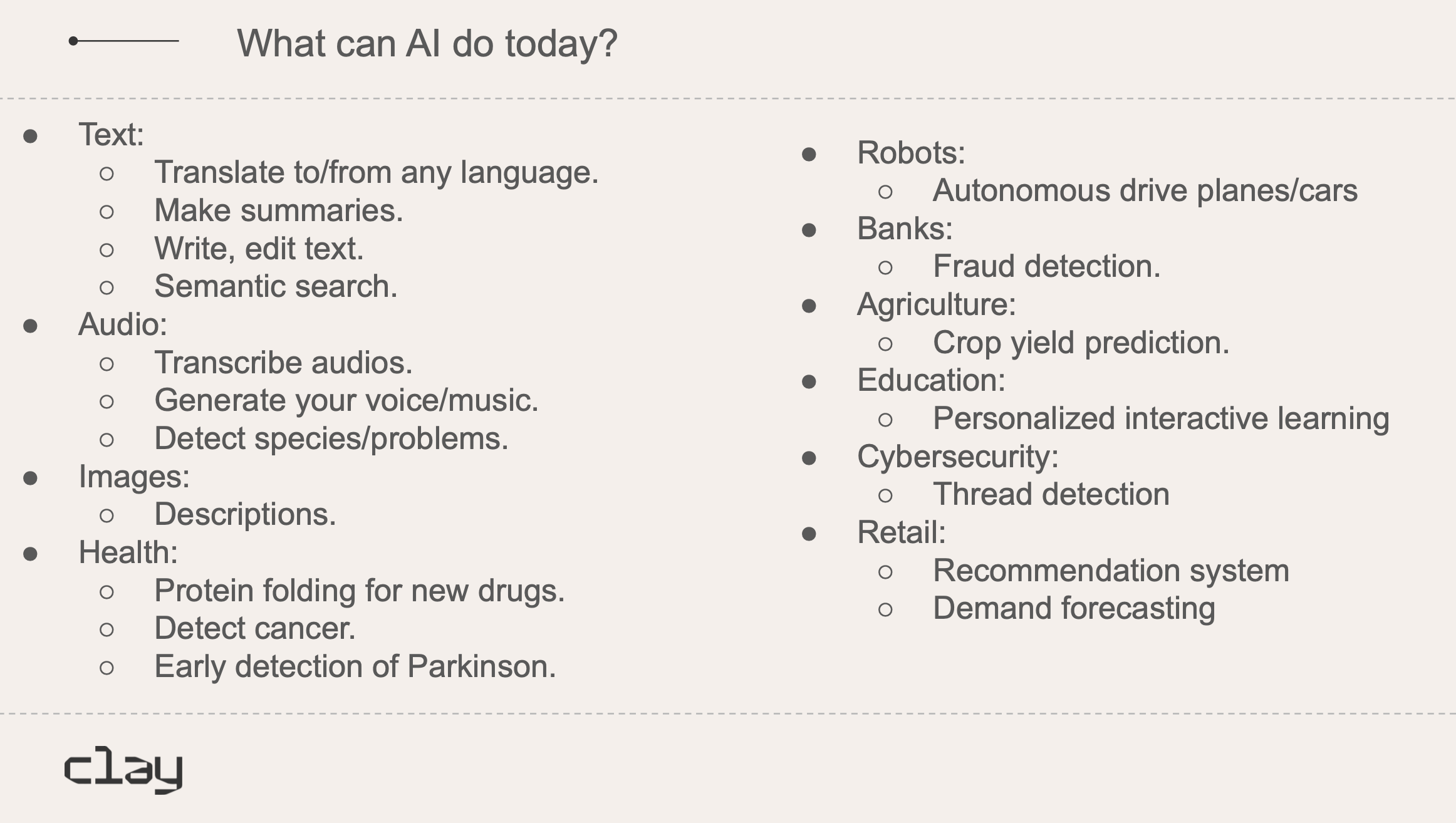Click 'Translate to/from any language.' line
The image size is (1456, 823).
pos(377,172)
